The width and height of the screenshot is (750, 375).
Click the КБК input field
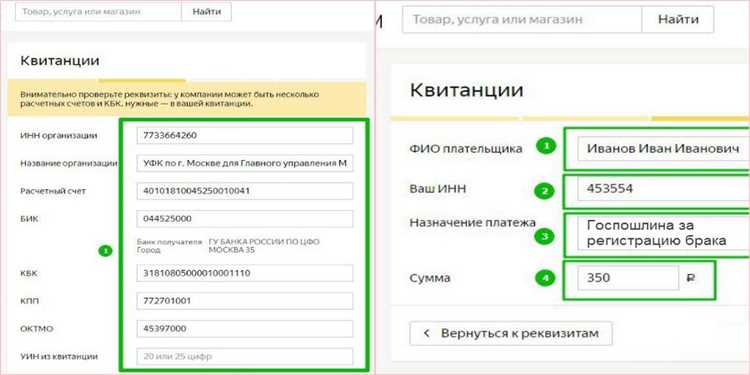245,273
